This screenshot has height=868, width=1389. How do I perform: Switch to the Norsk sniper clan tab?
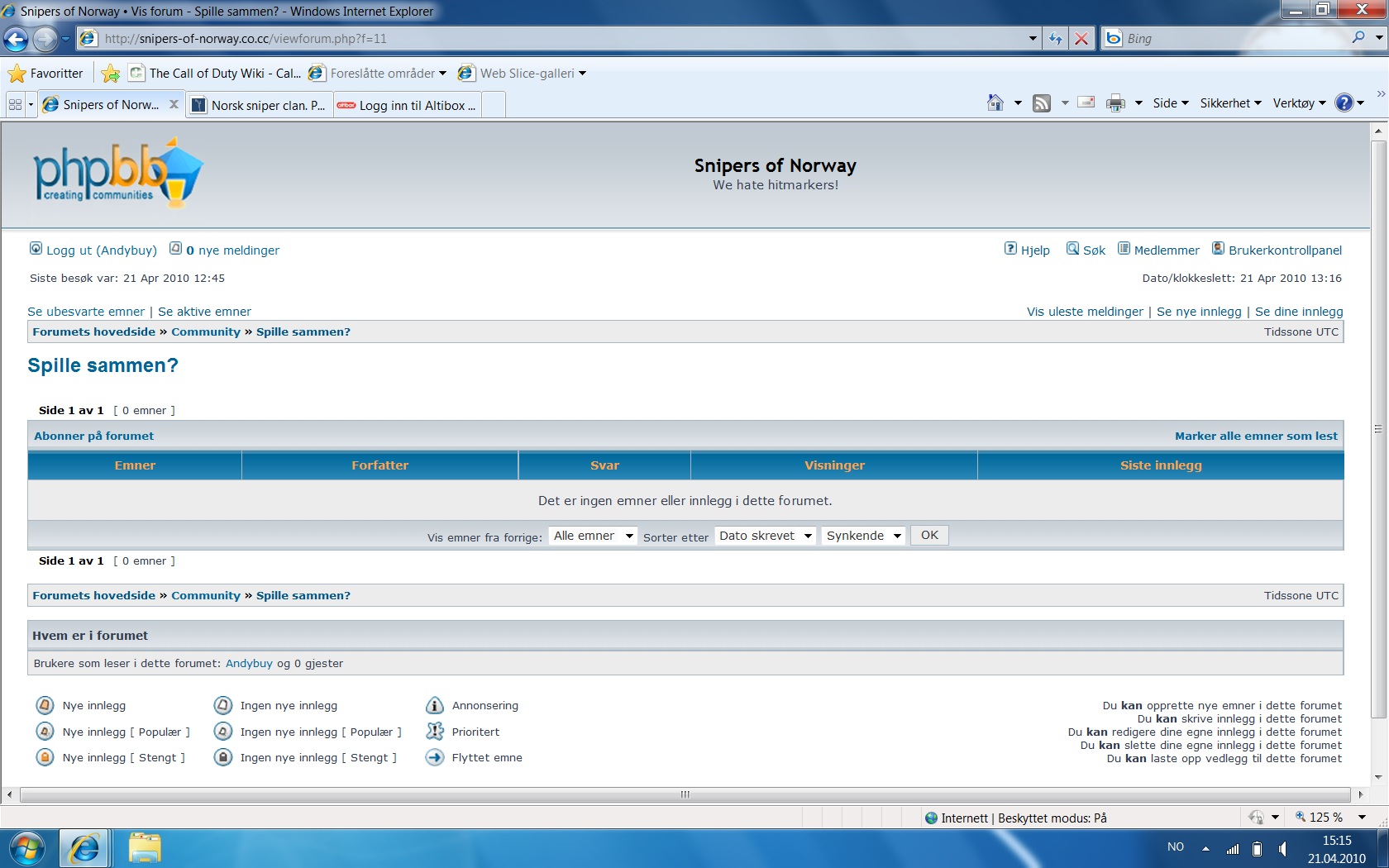(x=260, y=105)
